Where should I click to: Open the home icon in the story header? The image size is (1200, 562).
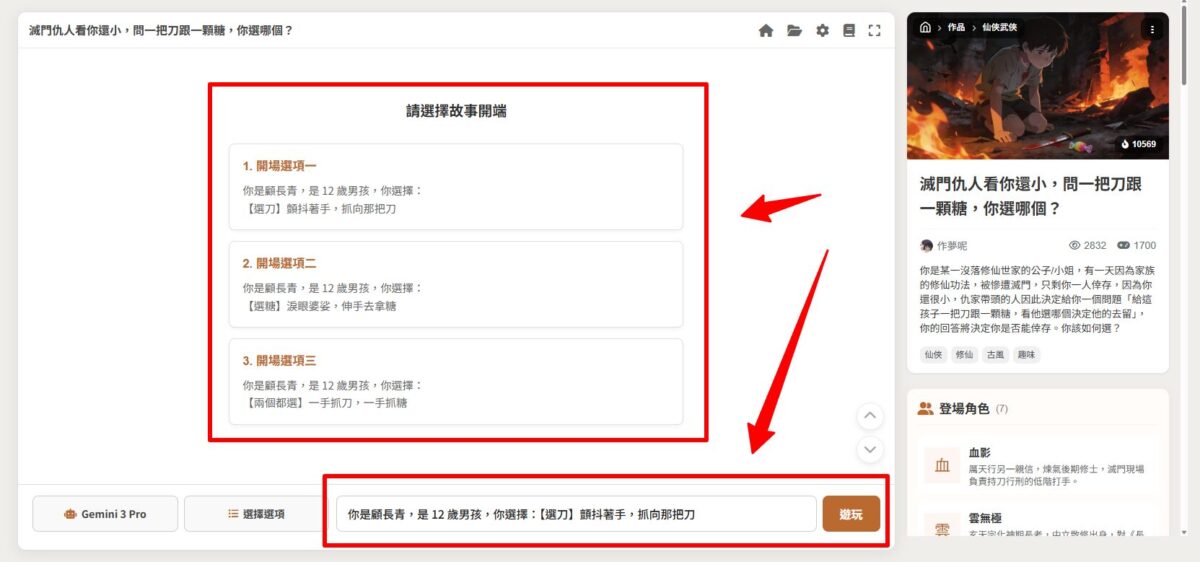point(766,31)
